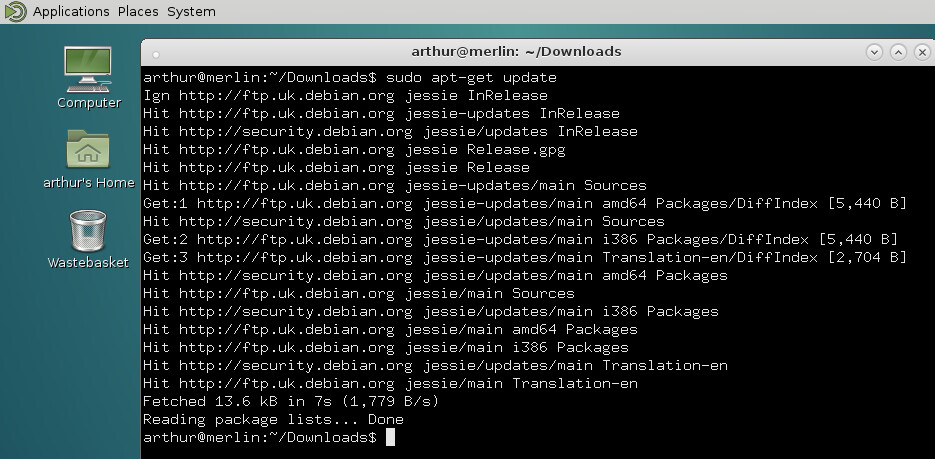Image resolution: width=935 pixels, height=459 pixels.
Task: Click the 'jessie/main amd64 Packages' line
Action: pyautogui.click(x=390, y=329)
